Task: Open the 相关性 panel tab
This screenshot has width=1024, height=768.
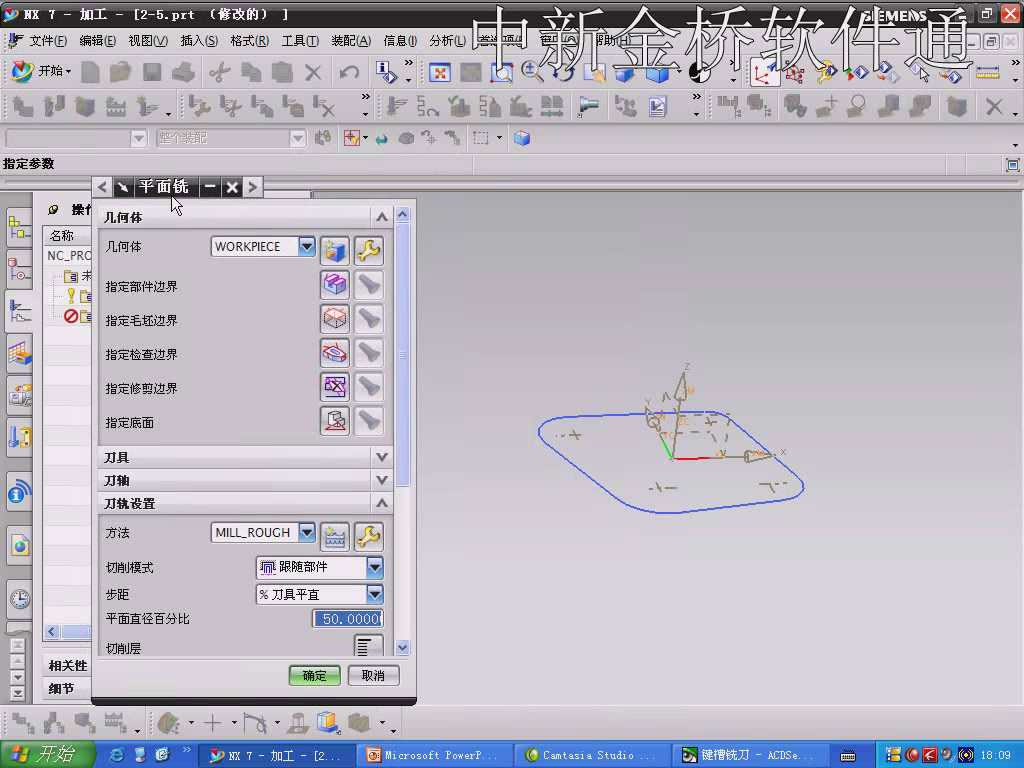Action: point(67,665)
